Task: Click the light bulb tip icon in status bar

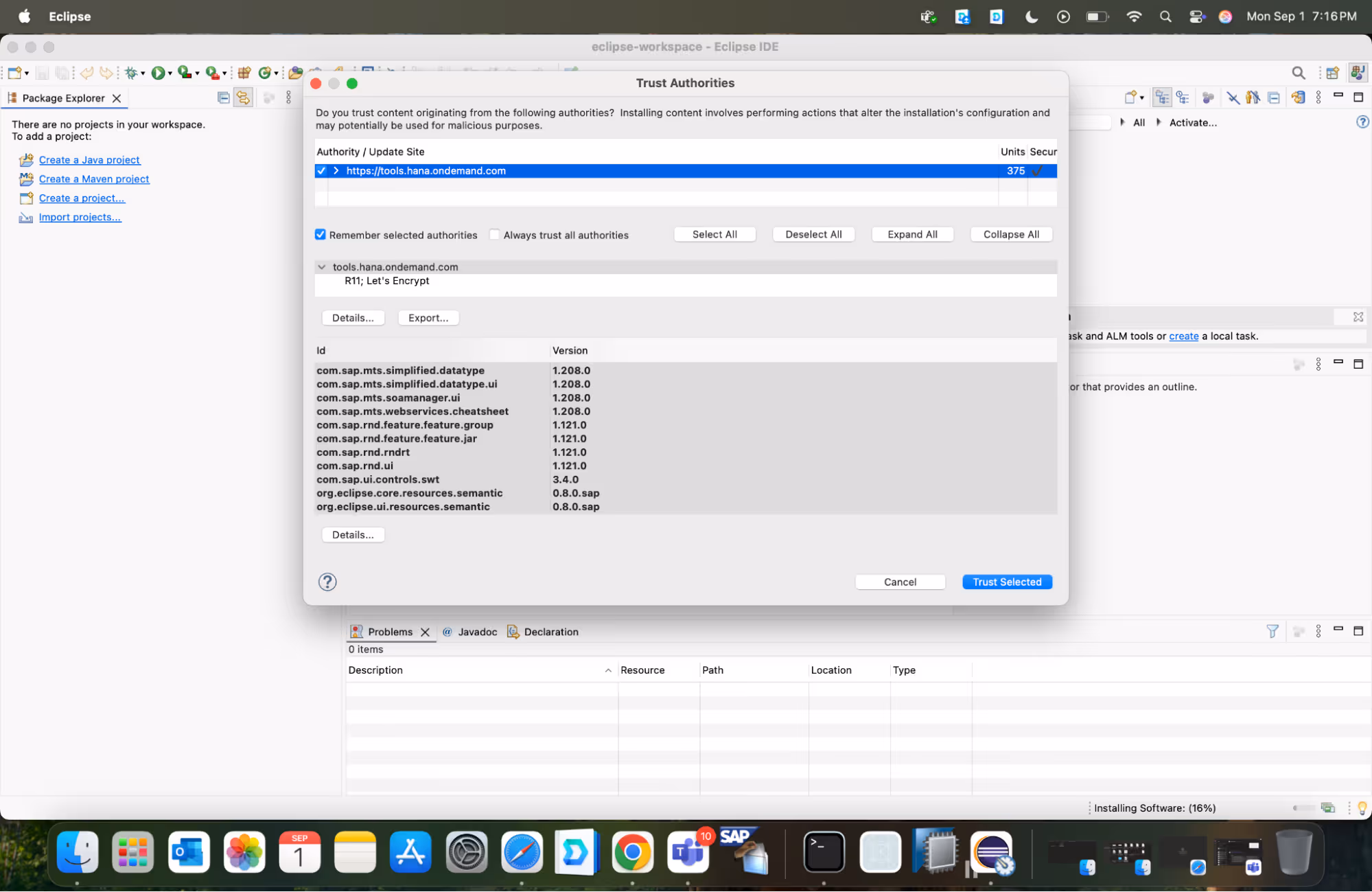Action: click(x=1362, y=808)
